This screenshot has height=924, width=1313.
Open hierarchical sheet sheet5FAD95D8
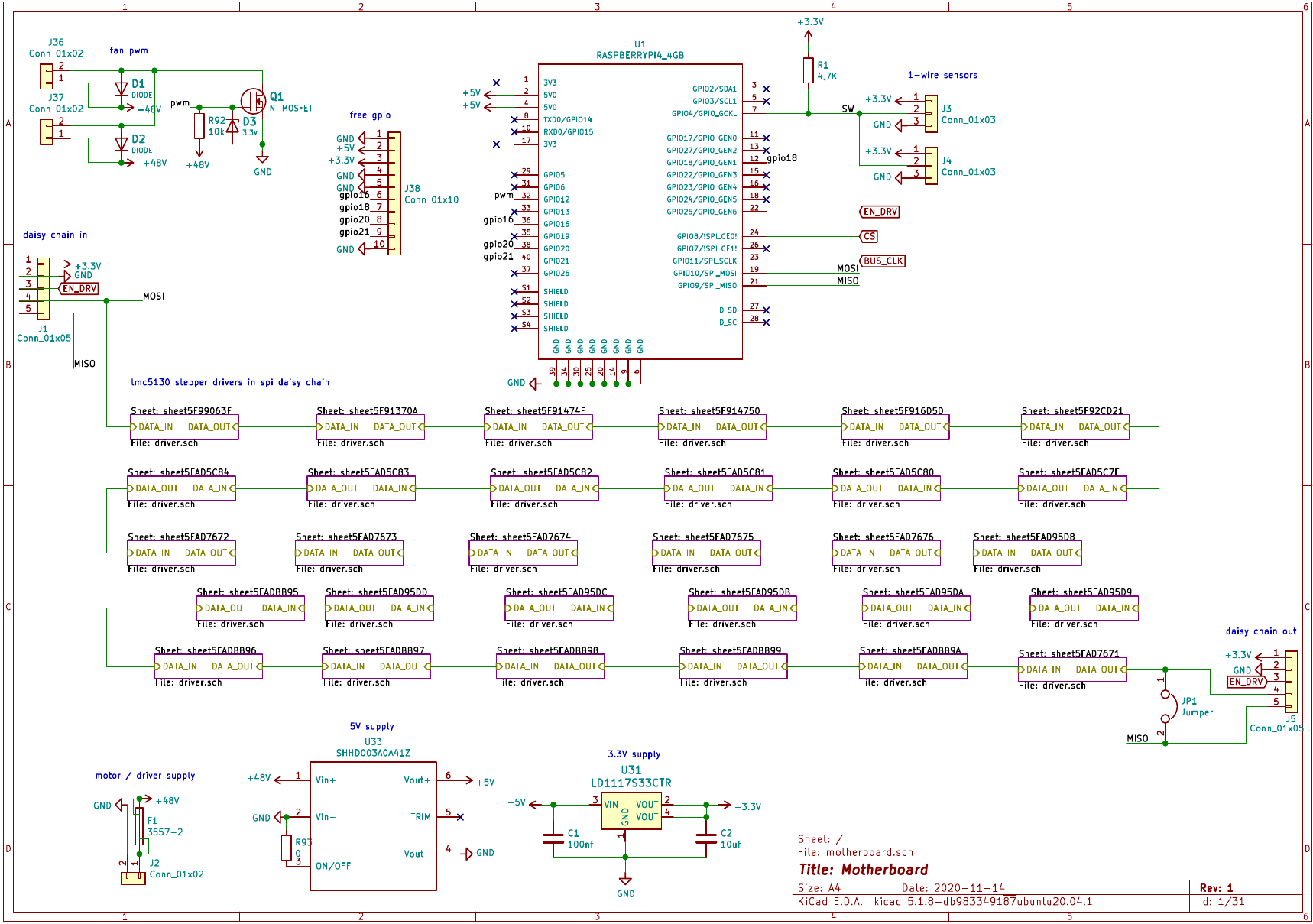pos(1027,553)
